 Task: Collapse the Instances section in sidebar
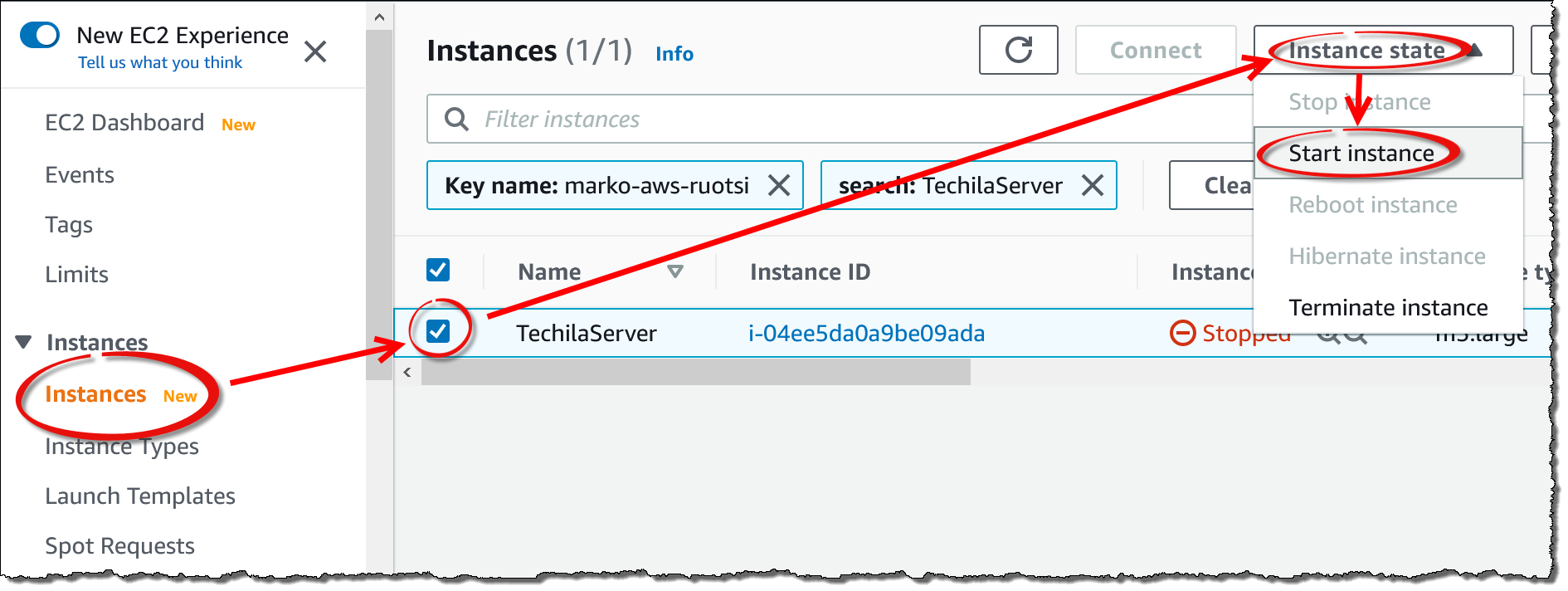[x=24, y=342]
